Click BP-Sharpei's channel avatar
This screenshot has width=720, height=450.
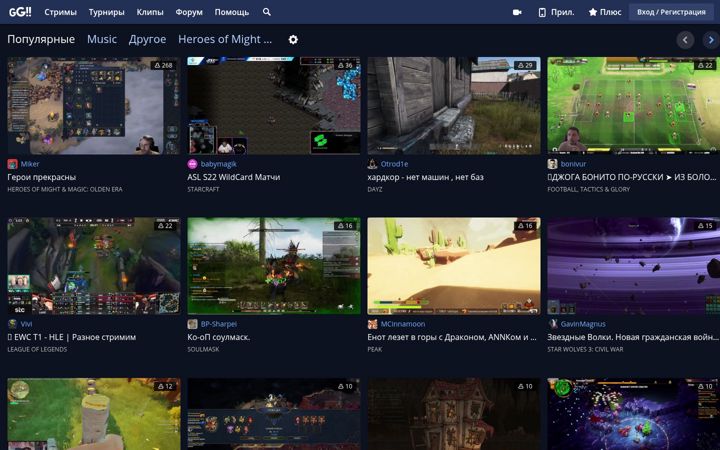pos(192,324)
